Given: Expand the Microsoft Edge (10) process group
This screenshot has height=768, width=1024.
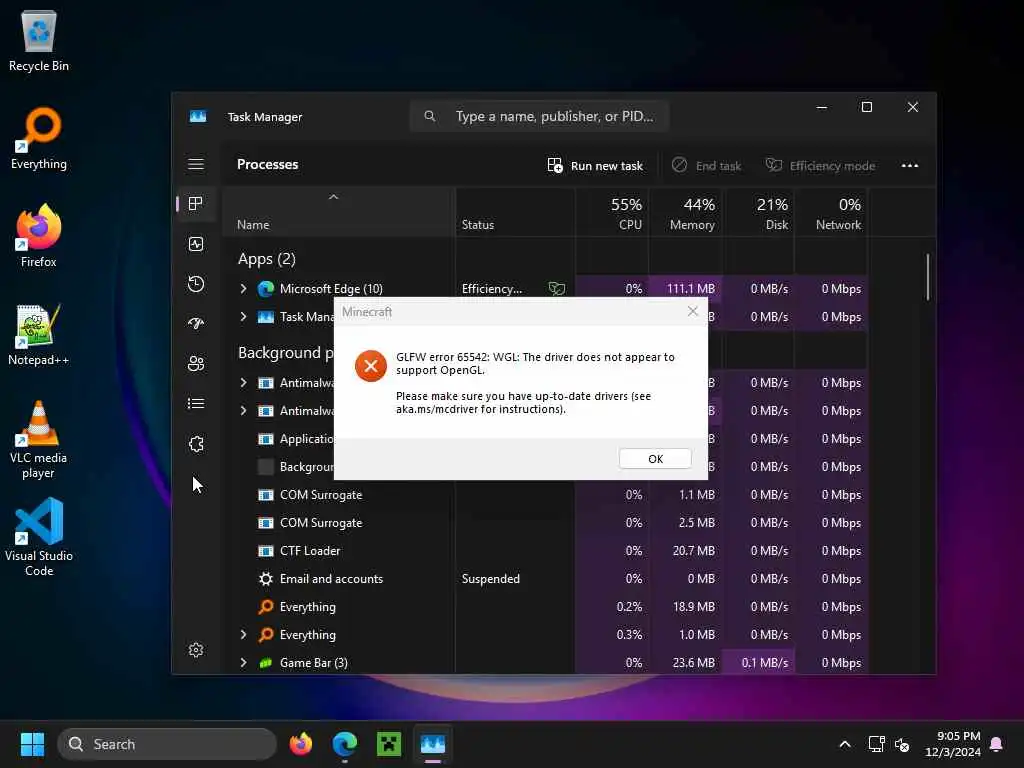Looking at the screenshot, I should [x=244, y=289].
